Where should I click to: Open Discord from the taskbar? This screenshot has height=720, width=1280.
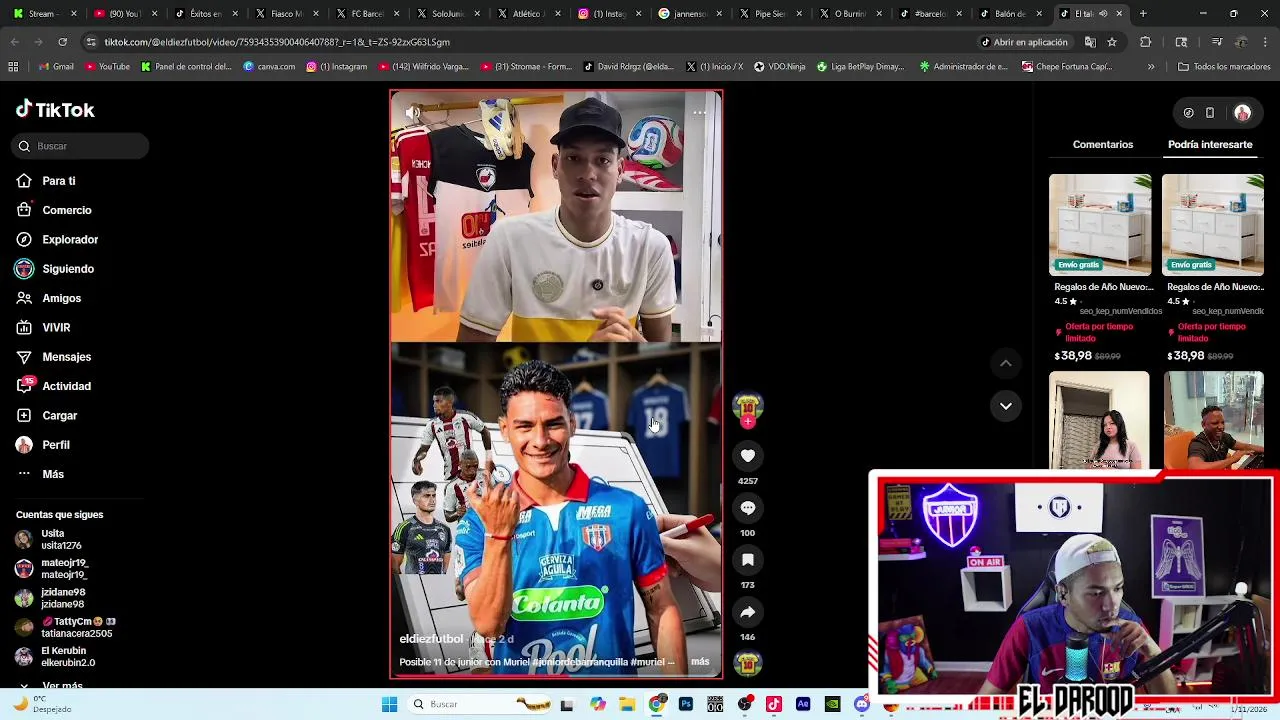[861, 704]
